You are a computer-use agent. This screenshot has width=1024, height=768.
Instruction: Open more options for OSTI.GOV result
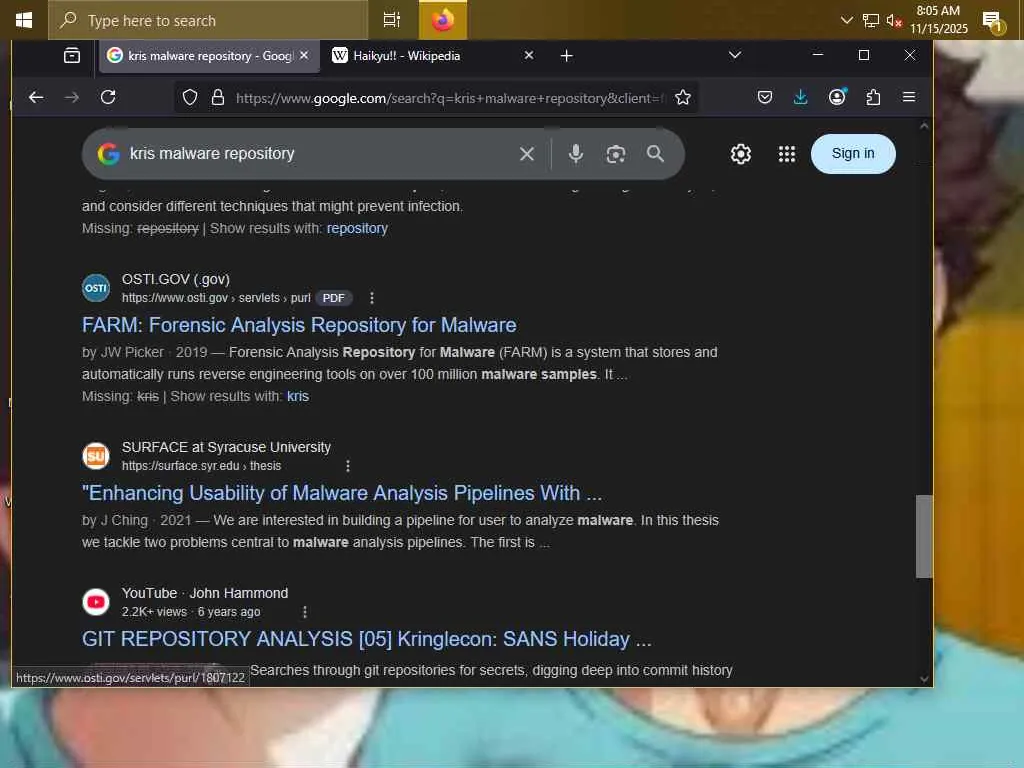point(372,298)
